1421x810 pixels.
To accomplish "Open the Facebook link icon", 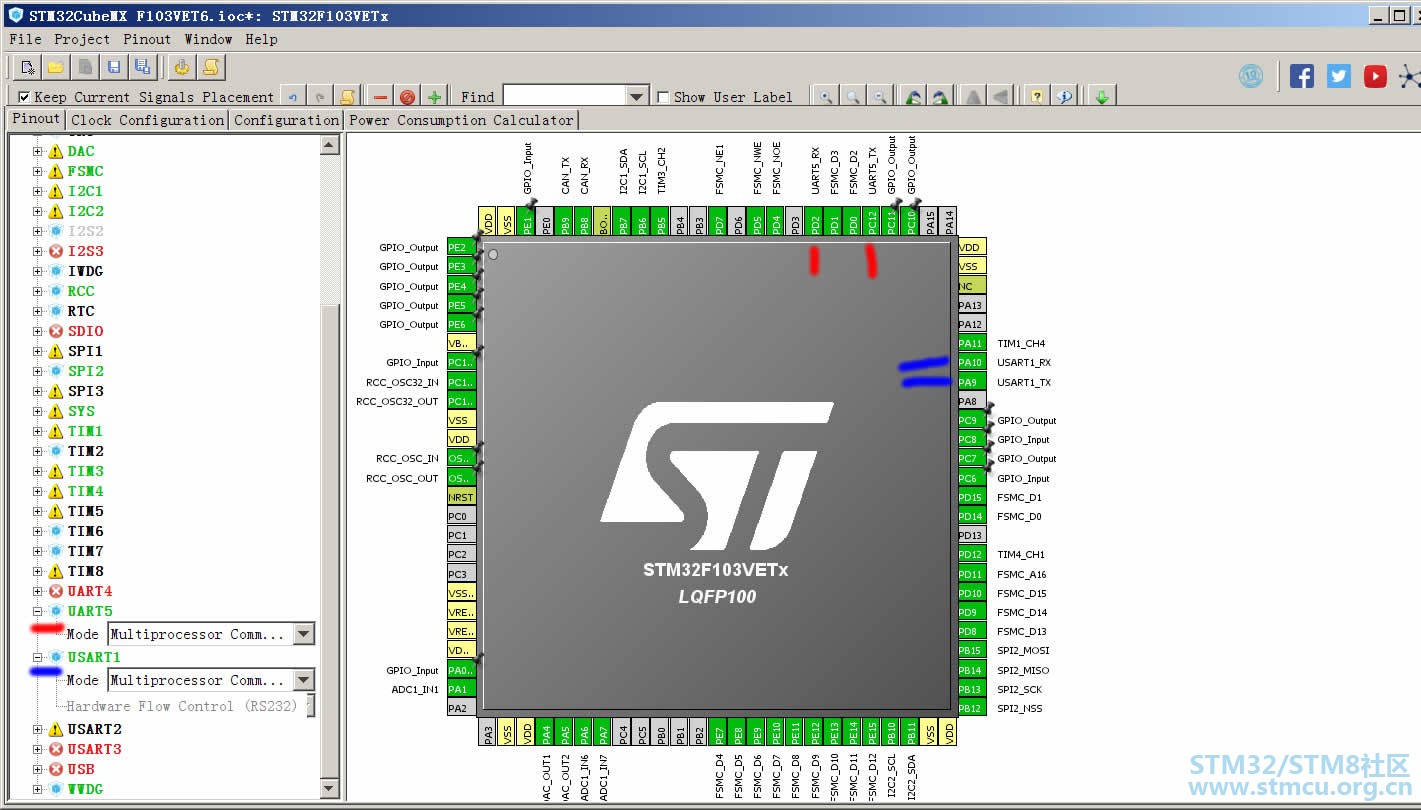I will click(1302, 76).
